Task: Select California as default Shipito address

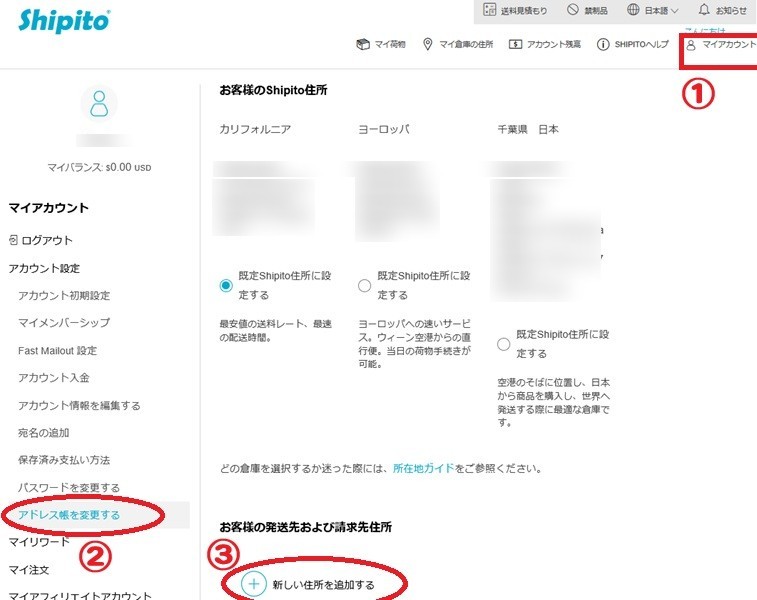Action: [x=226, y=286]
